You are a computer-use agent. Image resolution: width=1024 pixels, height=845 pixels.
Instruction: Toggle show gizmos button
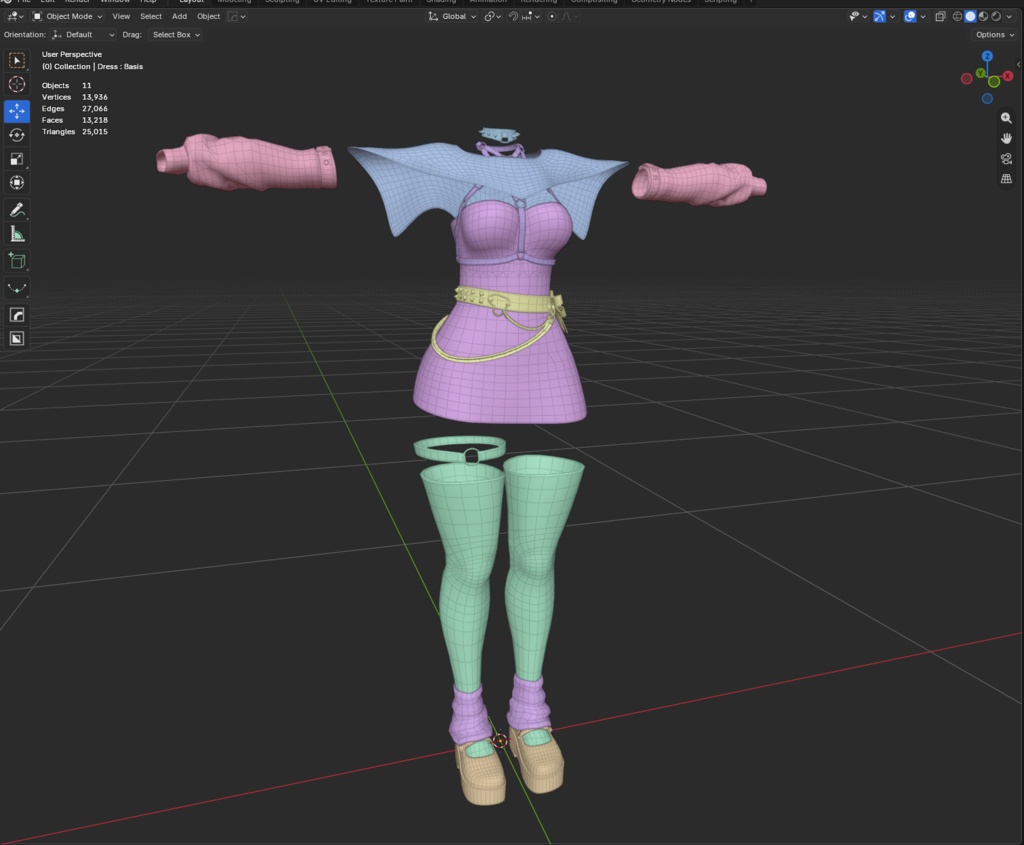pyautogui.click(x=880, y=16)
